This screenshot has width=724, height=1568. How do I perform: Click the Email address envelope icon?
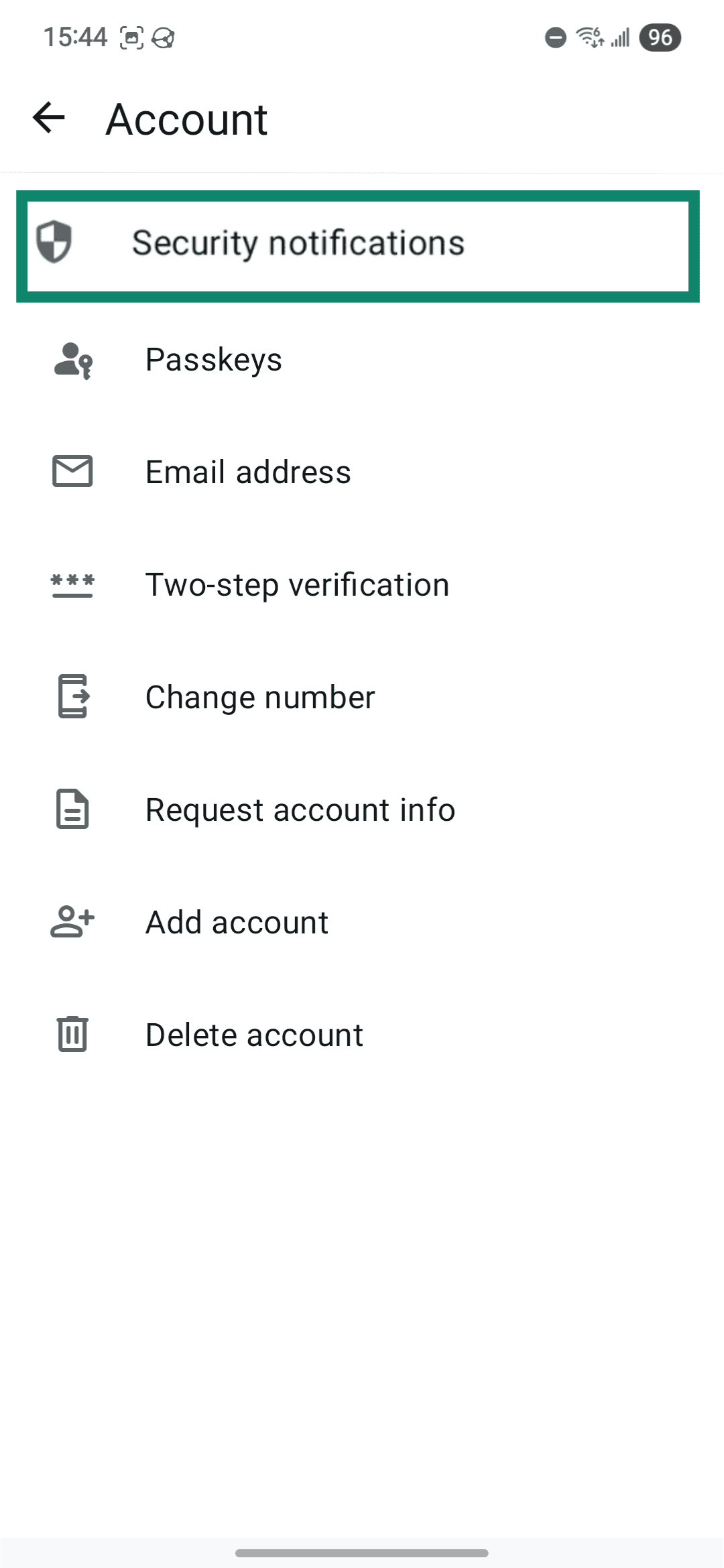coord(72,472)
